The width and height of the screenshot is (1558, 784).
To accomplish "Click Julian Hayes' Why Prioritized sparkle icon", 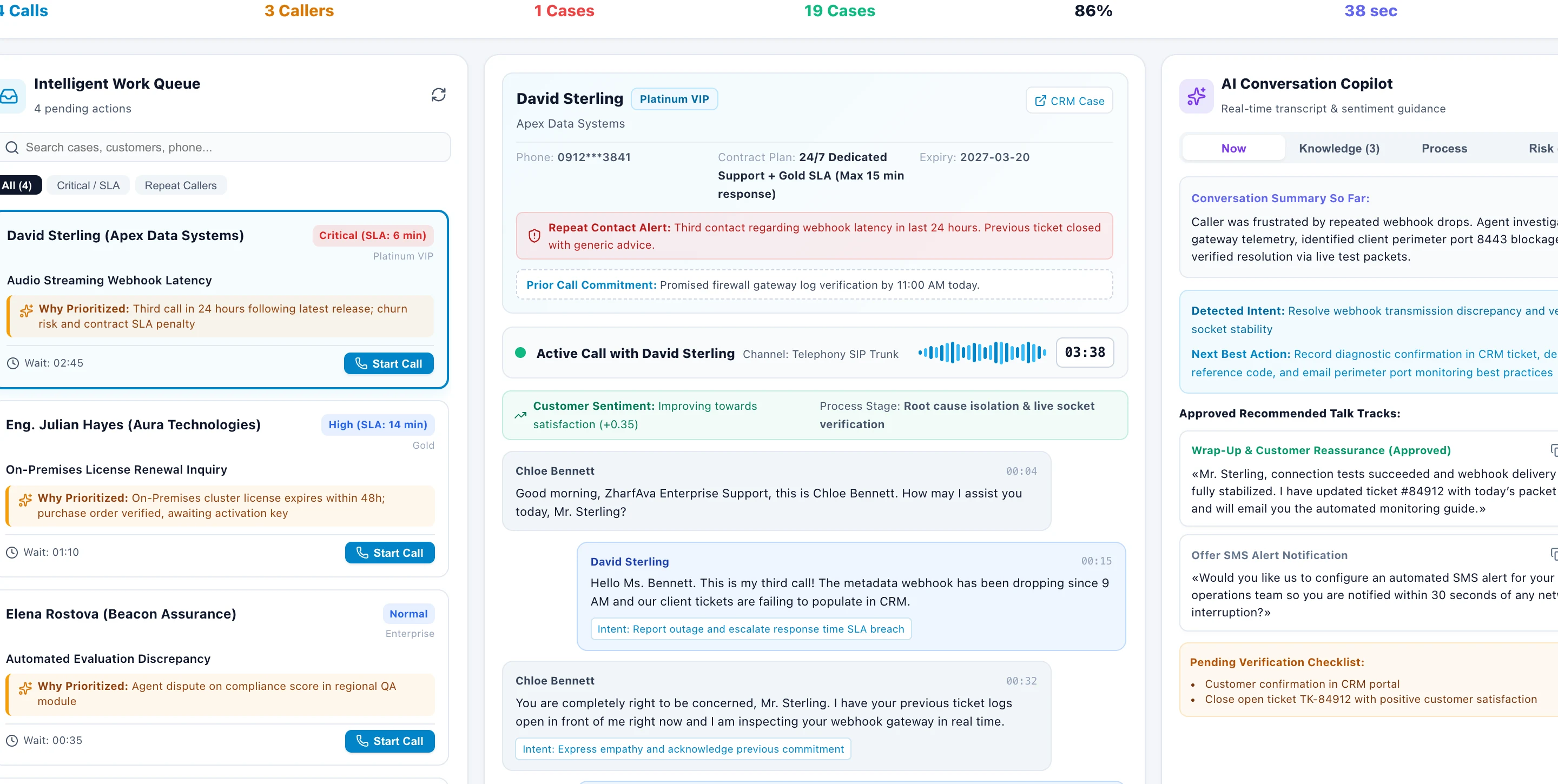I will tap(25, 500).
